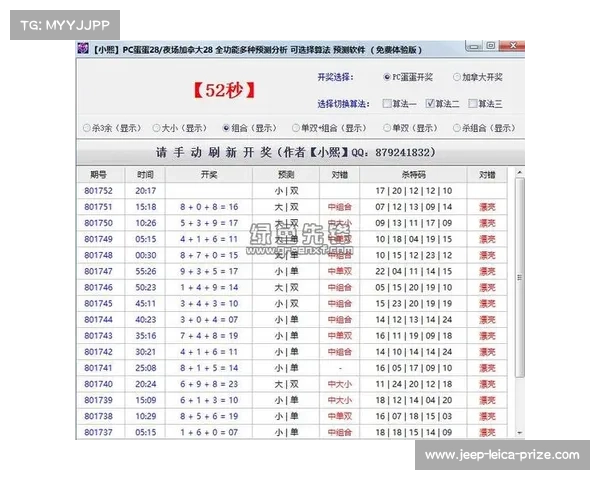Enable 算法一 checkbox

pyautogui.click(x=399, y=104)
